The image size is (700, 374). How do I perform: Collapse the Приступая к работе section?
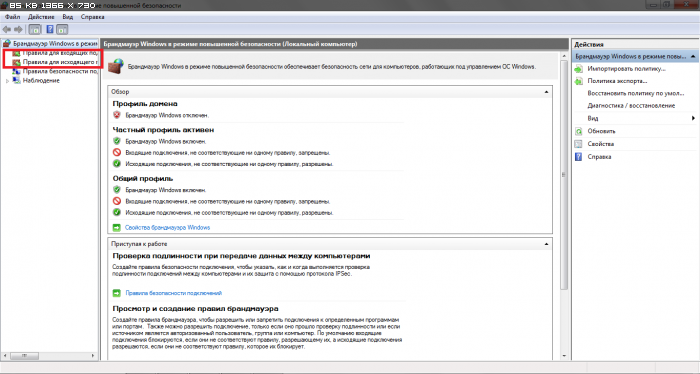(x=546, y=244)
